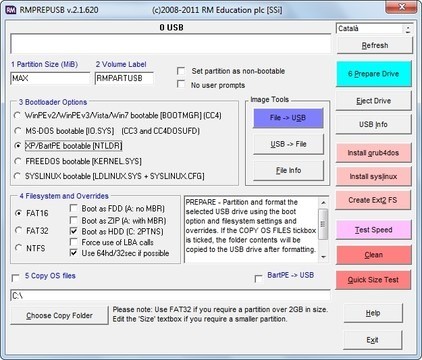Toggle Boot as HDD (C: 2PTNS) checkbox
The width and height of the screenshot is (422, 360).
(x=74, y=231)
